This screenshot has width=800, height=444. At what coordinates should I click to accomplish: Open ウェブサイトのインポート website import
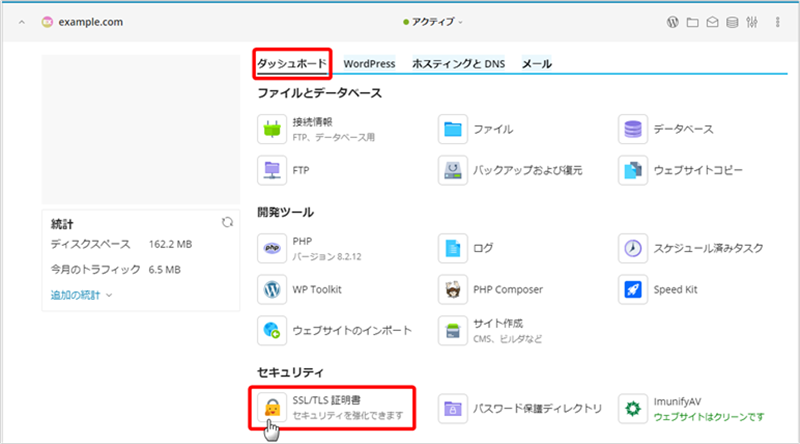coord(334,330)
